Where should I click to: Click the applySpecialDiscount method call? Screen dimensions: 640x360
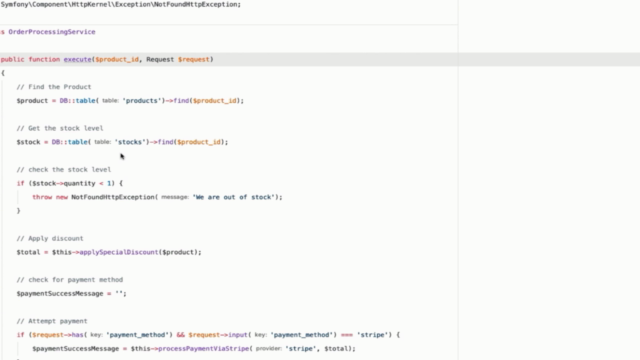(118, 252)
